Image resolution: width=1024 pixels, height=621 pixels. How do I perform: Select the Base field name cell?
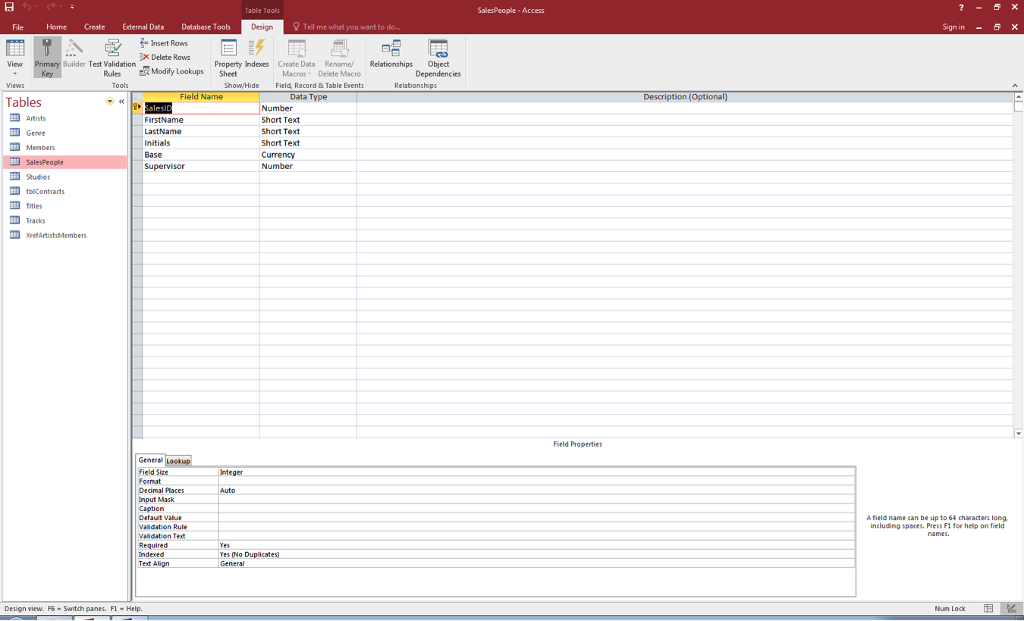tap(200, 155)
